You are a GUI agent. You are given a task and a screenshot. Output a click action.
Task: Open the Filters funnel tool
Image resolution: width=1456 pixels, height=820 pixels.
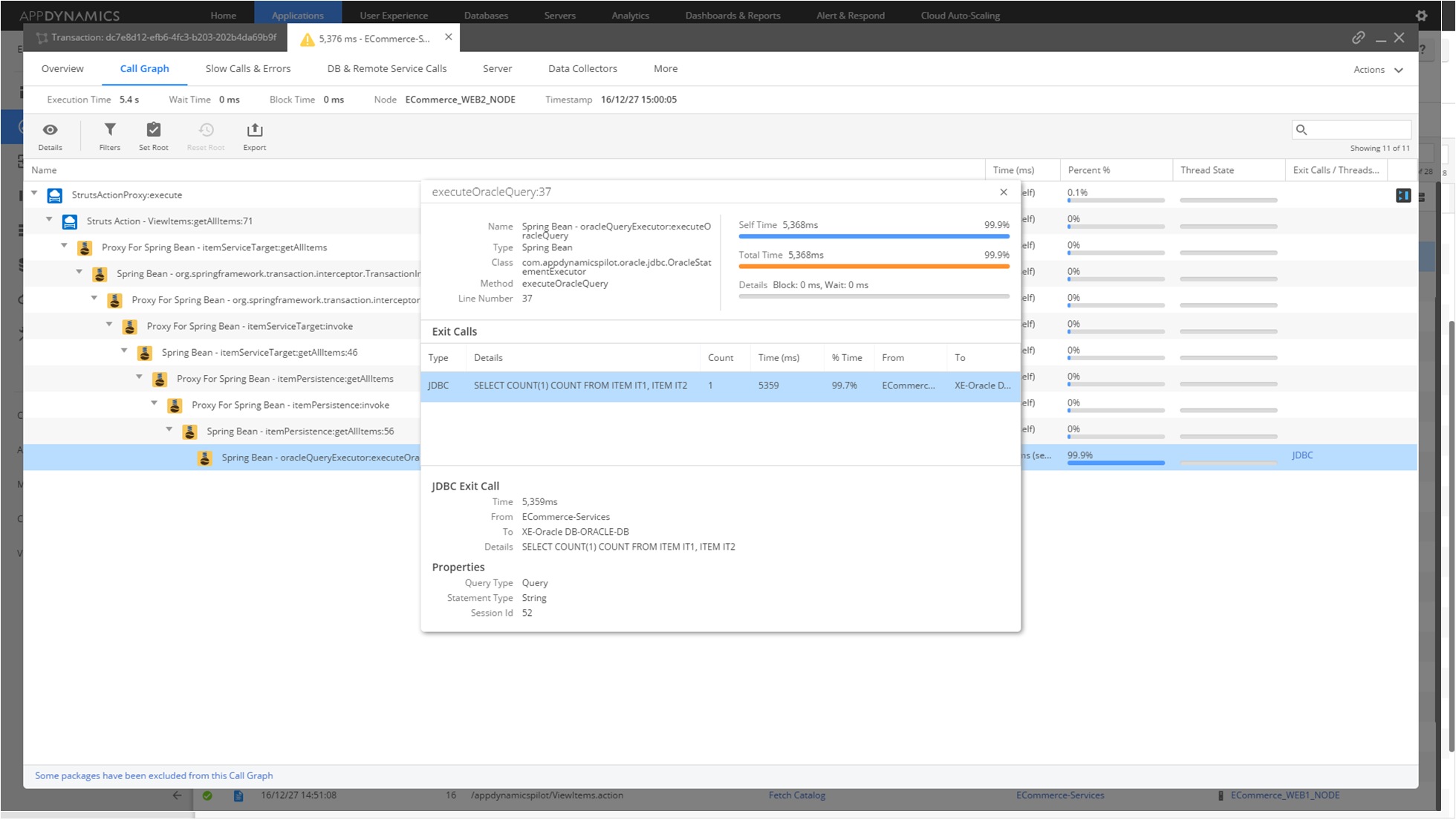click(110, 131)
